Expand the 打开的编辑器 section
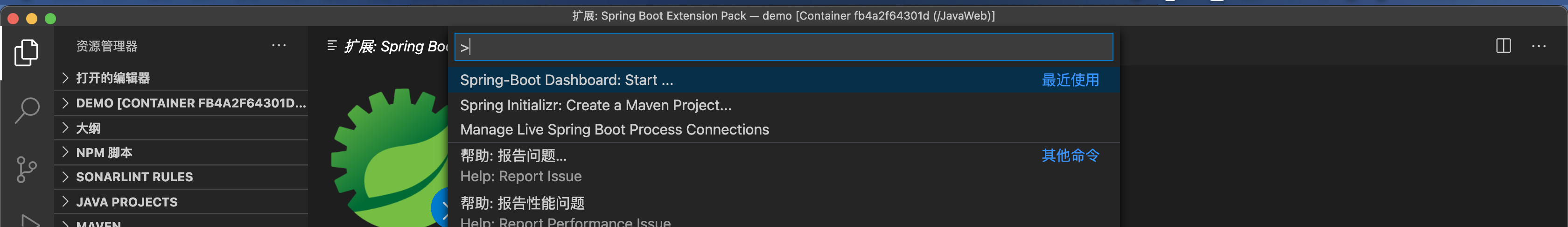 click(x=112, y=78)
